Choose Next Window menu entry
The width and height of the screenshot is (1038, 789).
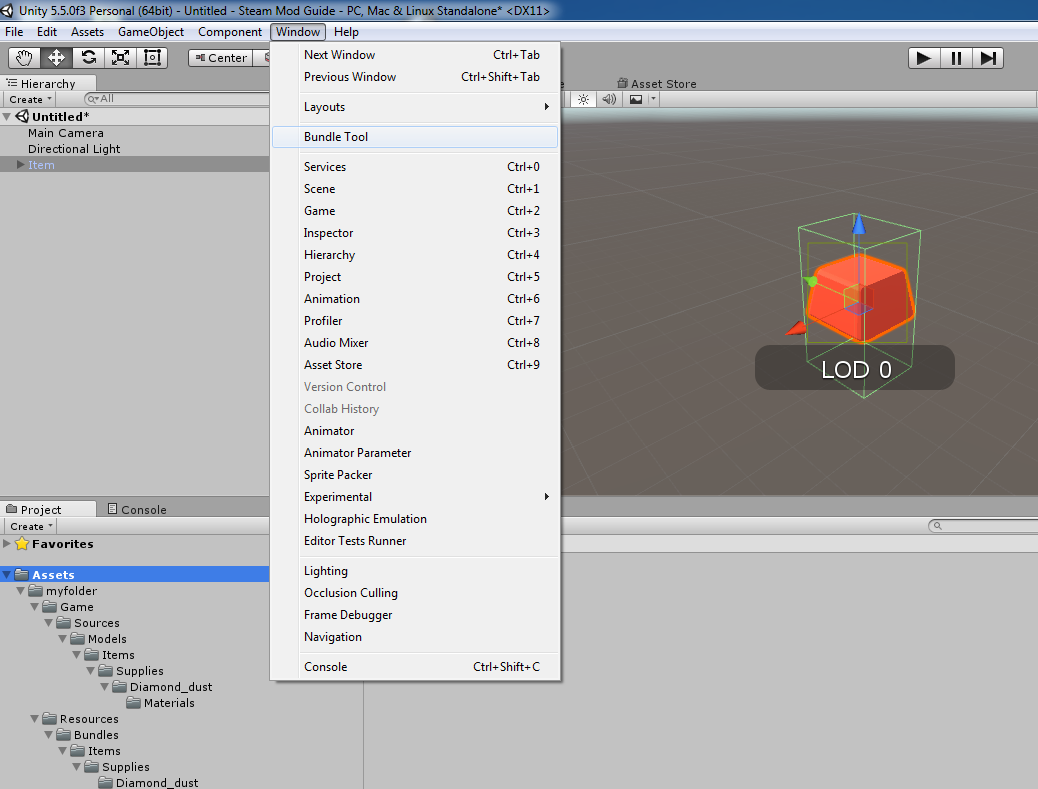coord(415,55)
